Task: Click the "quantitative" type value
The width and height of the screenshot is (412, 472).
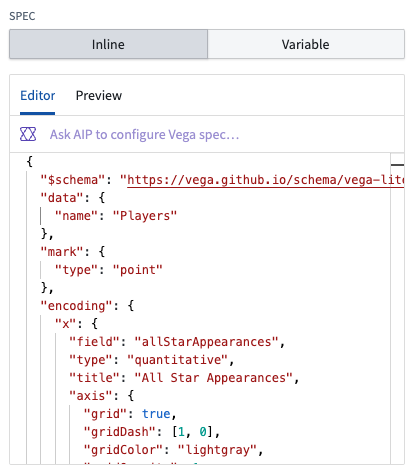Action: coord(177,360)
